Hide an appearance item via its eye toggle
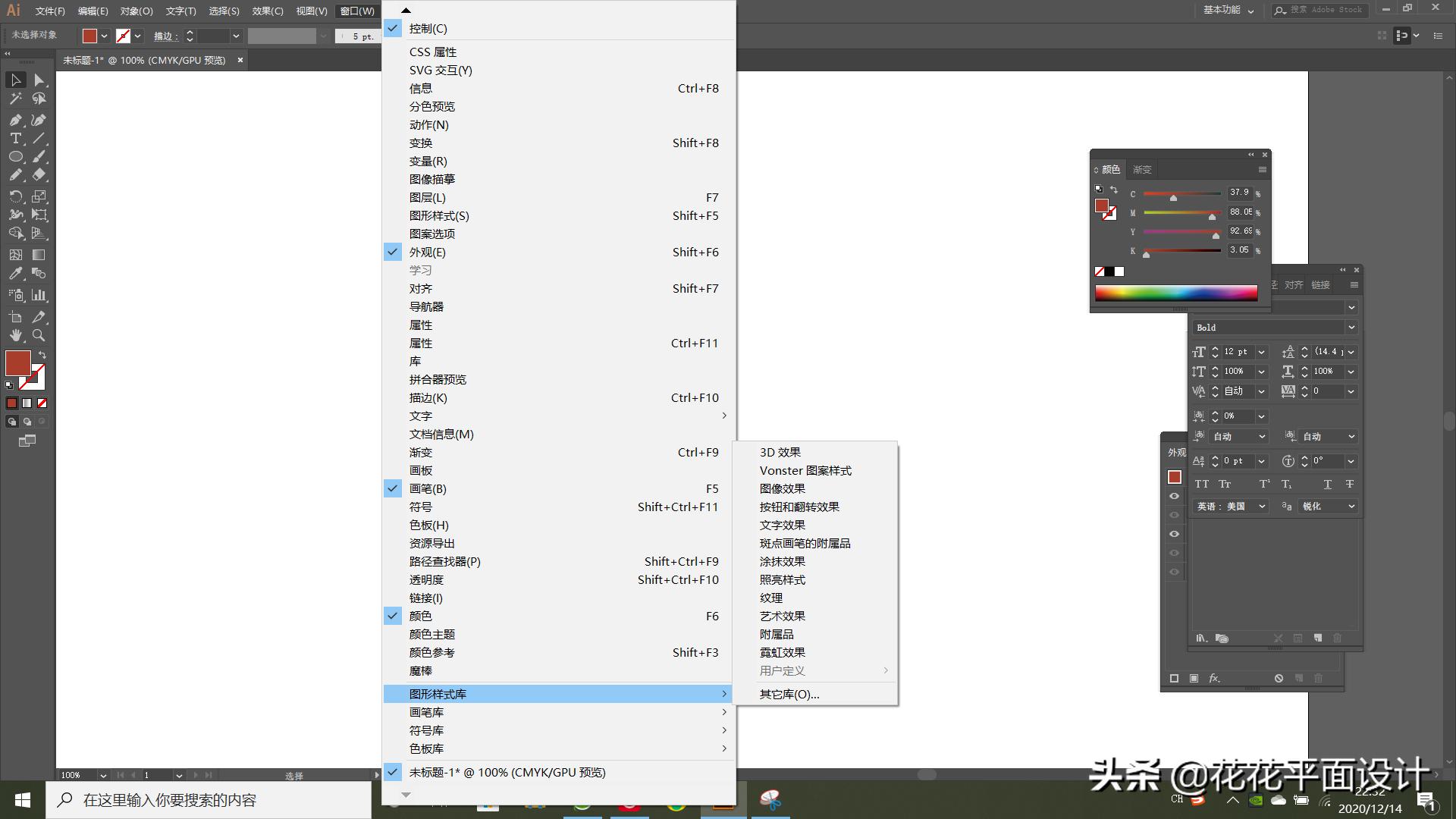Screen dimensions: 1456x819 (x=1175, y=496)
